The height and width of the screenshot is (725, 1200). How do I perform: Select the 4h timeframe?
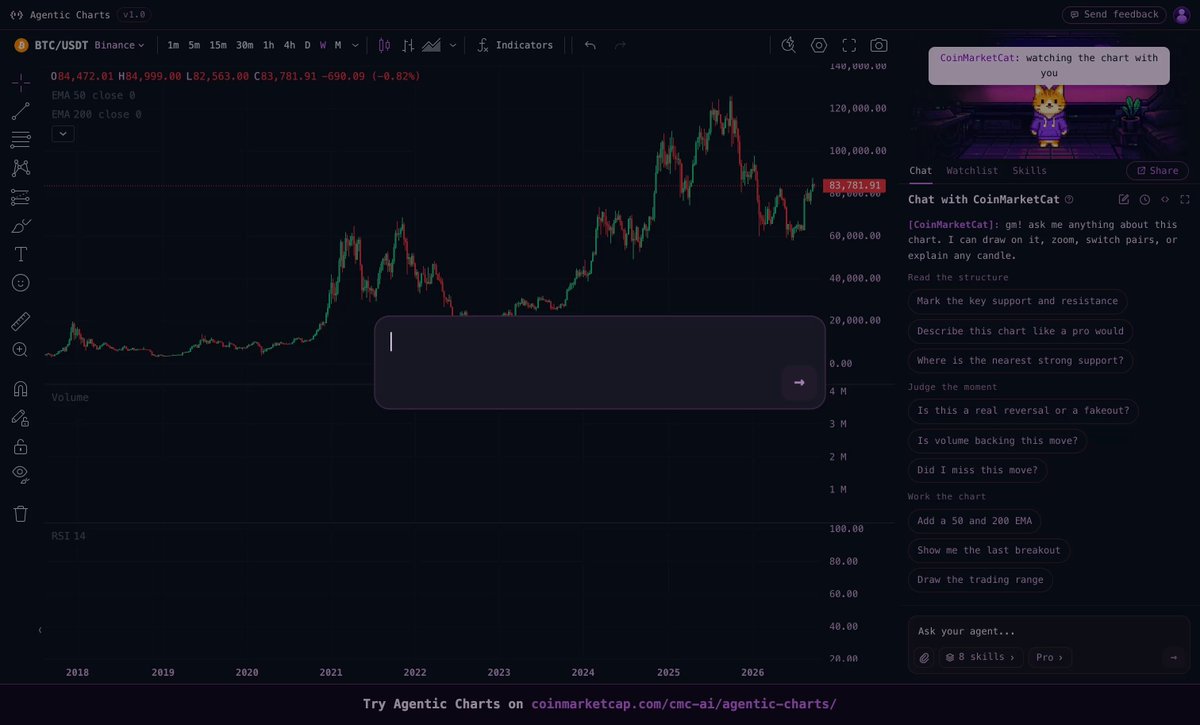point(289,45)
